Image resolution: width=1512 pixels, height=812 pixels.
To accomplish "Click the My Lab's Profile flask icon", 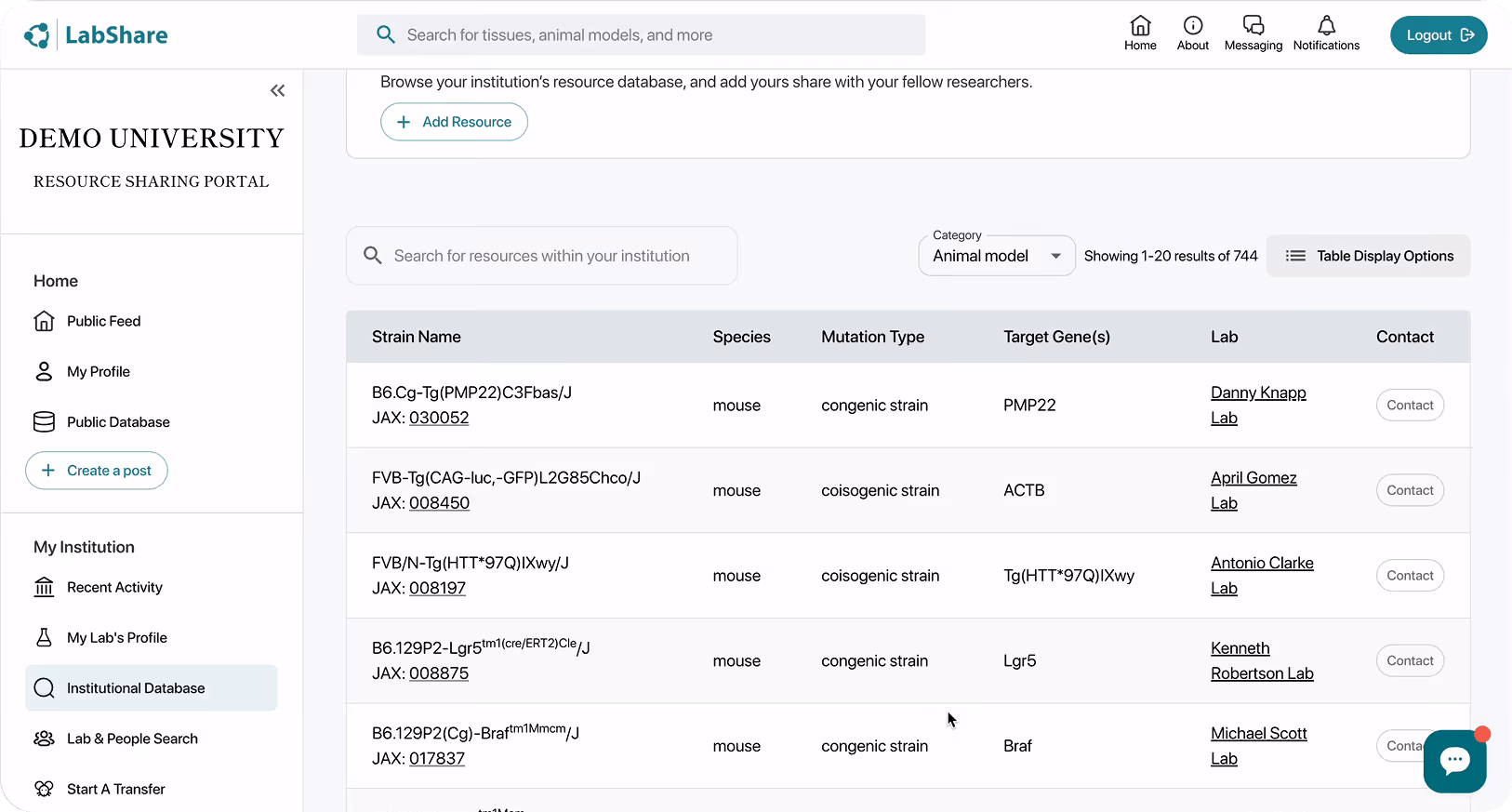I will tap(44, 637).
